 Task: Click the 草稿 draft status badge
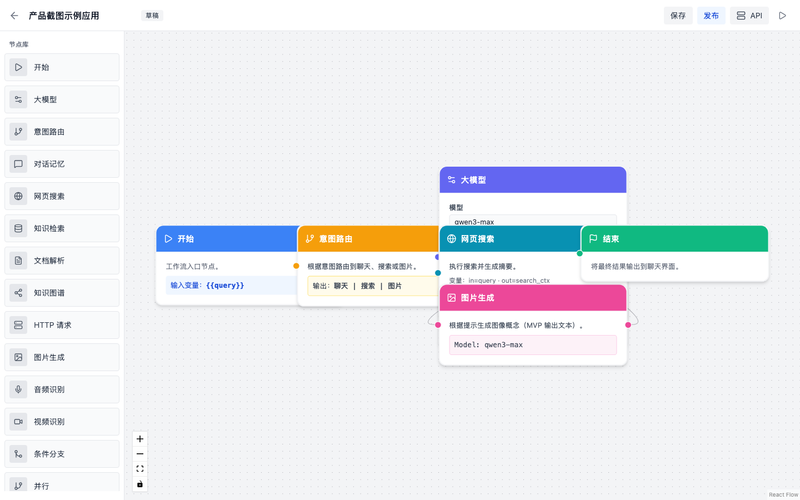click(151, 16)
